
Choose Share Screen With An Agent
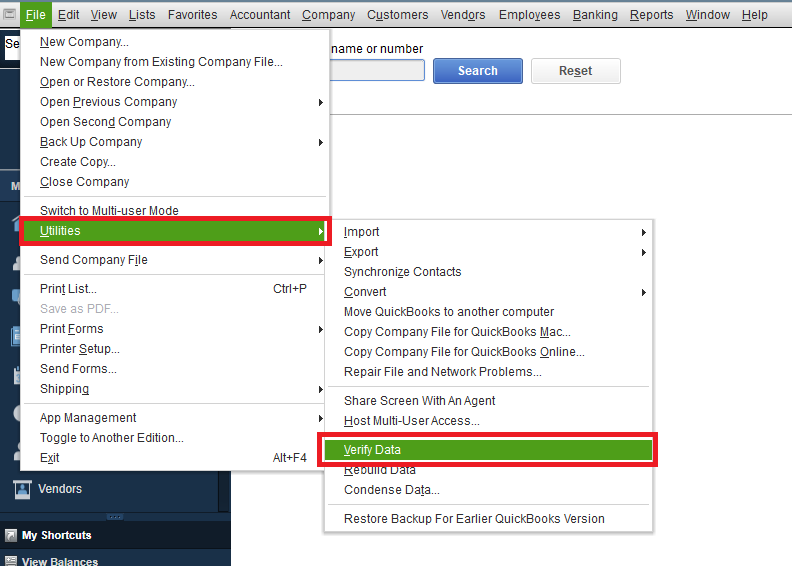coord(488,401)
